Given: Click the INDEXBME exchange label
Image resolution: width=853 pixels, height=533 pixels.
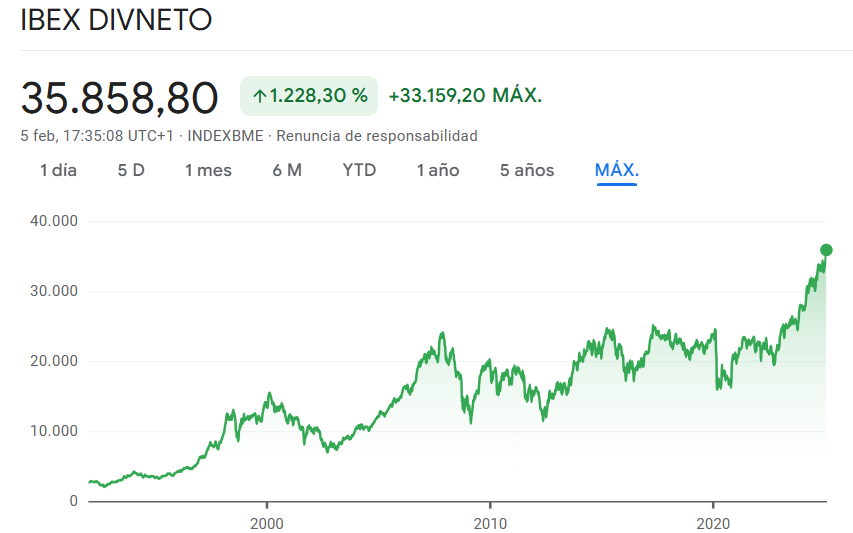Looking at the screenshot, I should (225, 136).
